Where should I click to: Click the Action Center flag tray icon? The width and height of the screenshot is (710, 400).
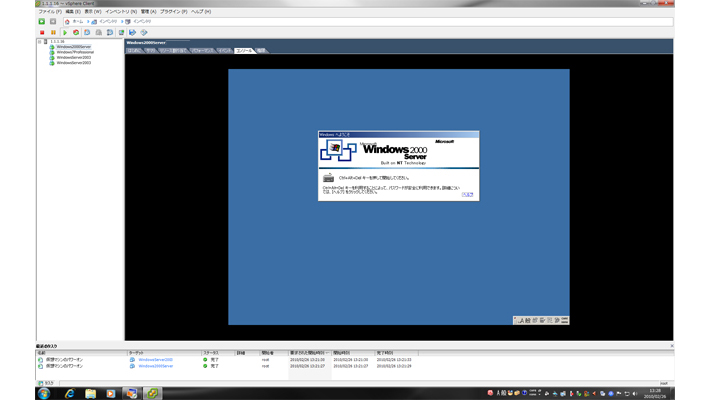click(x=619, y=393)
